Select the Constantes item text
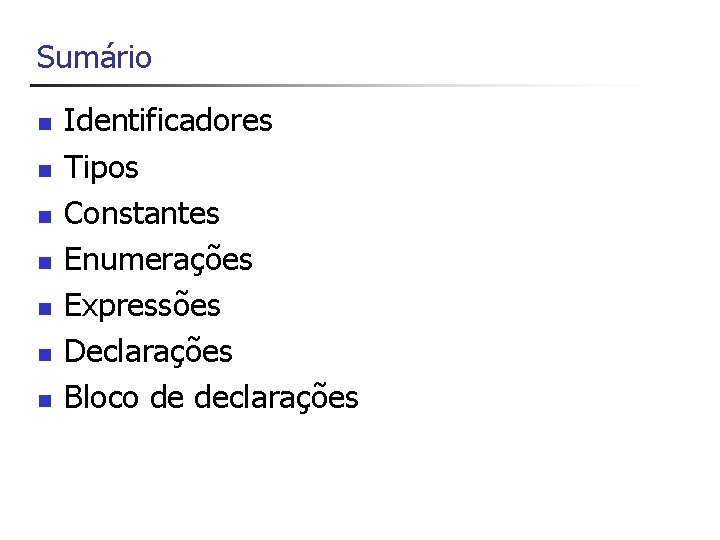The image size is (720, 540). [x=141, y=213]
